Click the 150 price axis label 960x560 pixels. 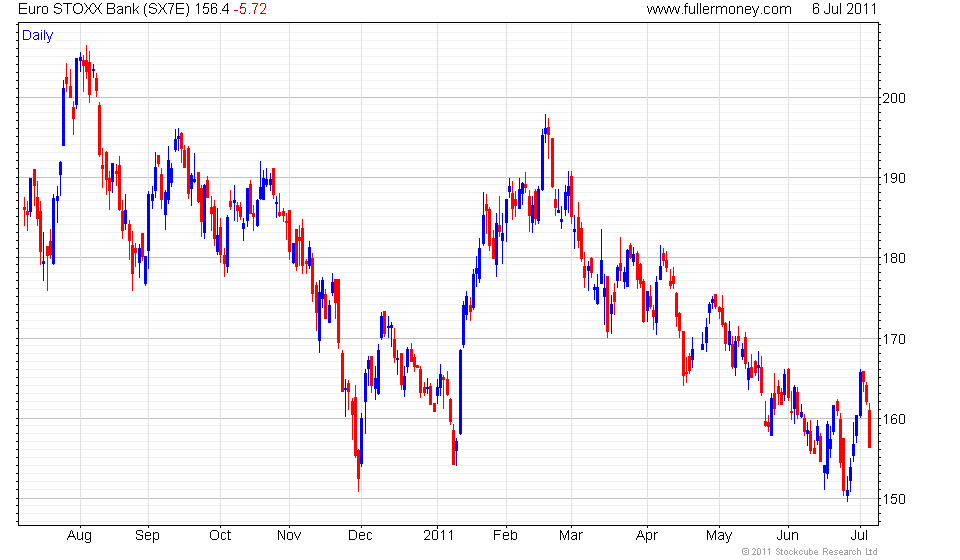coord(893,499)
